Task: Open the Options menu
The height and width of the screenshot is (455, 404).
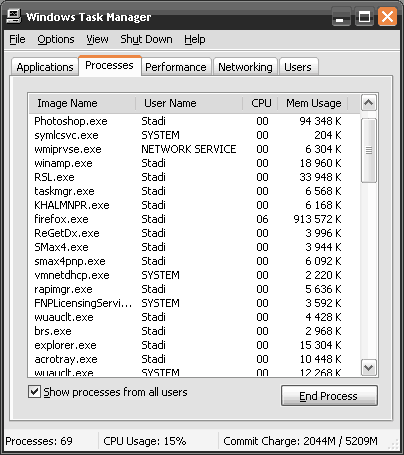Action: (56, 39)
